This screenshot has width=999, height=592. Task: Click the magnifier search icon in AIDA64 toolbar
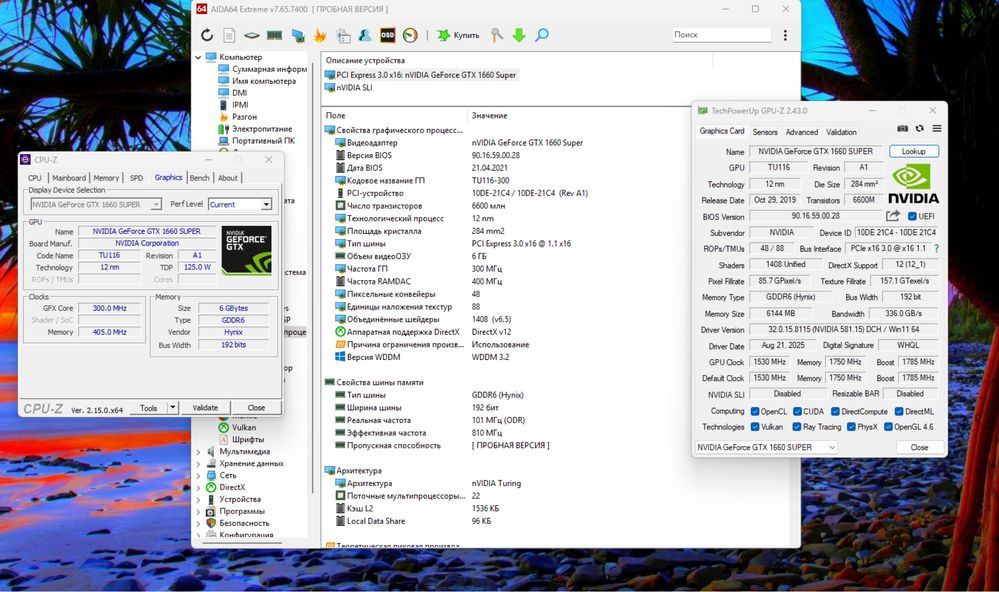542,35
